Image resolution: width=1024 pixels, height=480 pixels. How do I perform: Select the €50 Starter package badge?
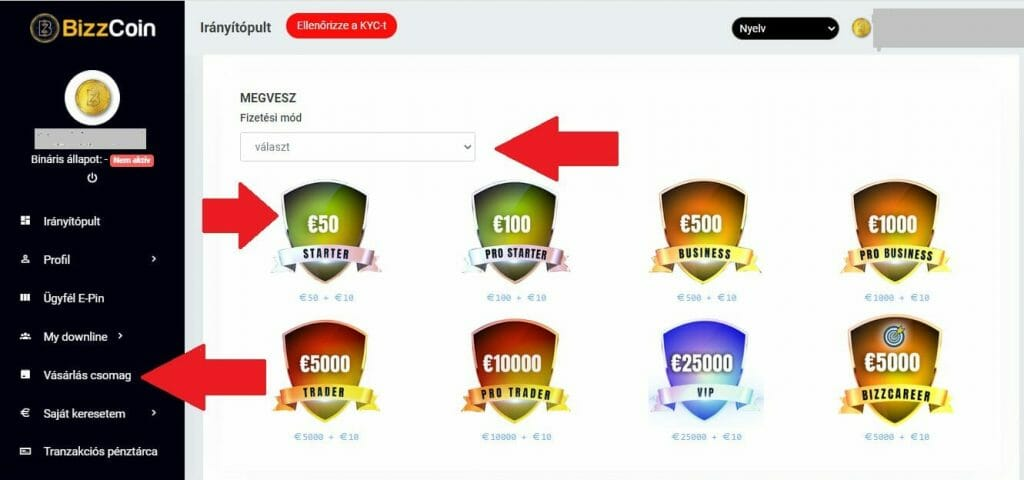(325, 232)
